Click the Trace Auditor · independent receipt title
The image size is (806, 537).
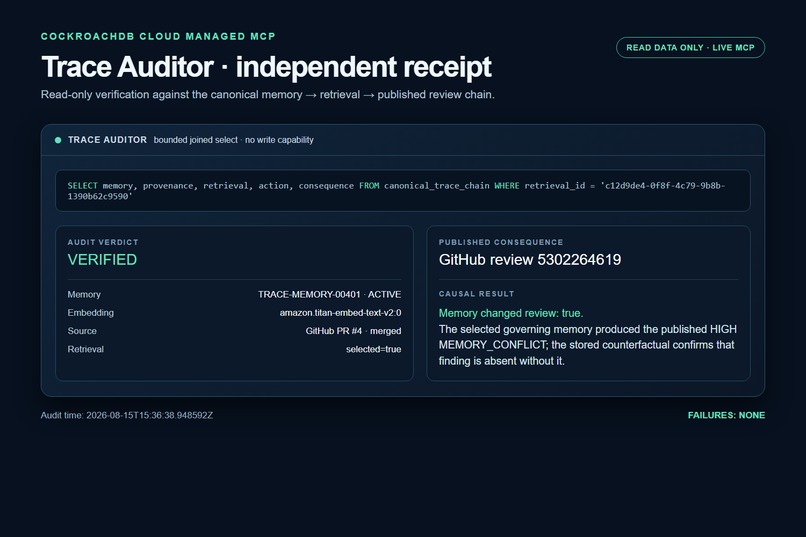[x=266, y=67]
